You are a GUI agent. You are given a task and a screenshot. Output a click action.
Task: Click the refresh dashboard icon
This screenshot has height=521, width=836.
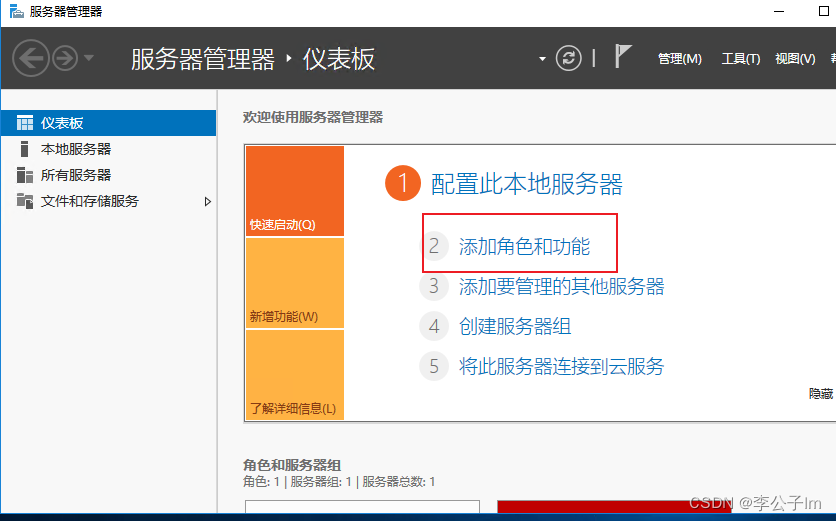(568, 58)
